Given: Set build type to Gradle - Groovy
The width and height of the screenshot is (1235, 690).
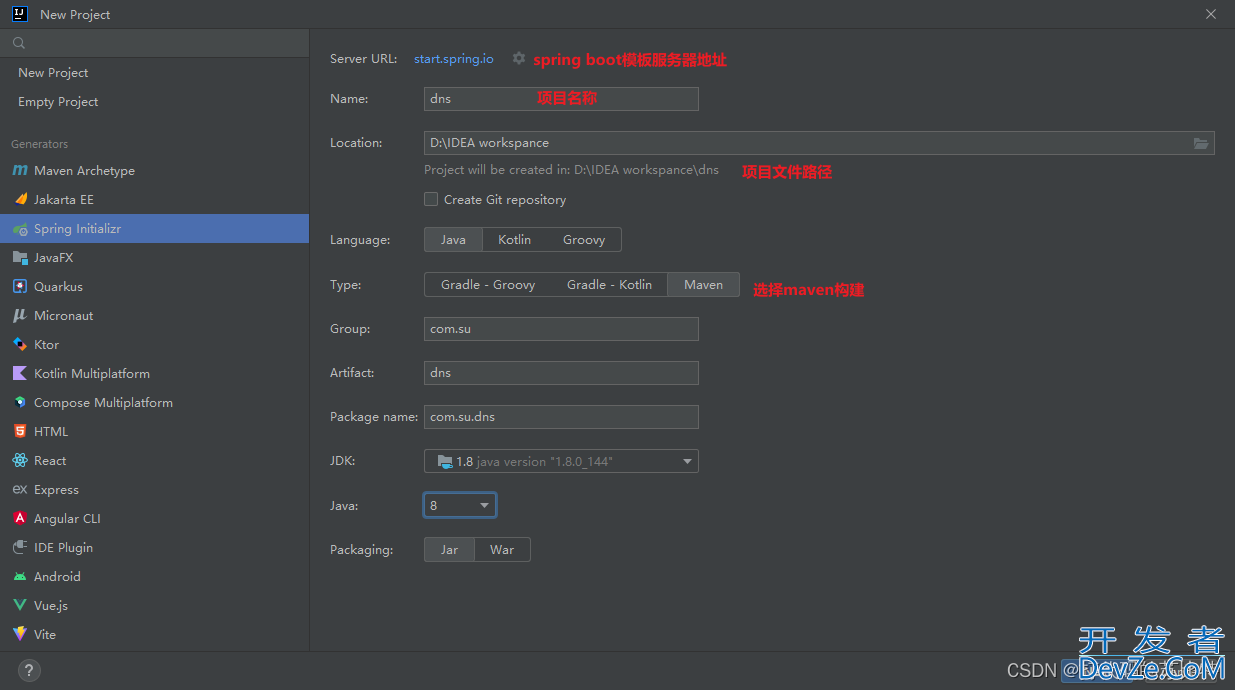Looking at the screenshot, I should pyautogui.click(x=488, y=285).
